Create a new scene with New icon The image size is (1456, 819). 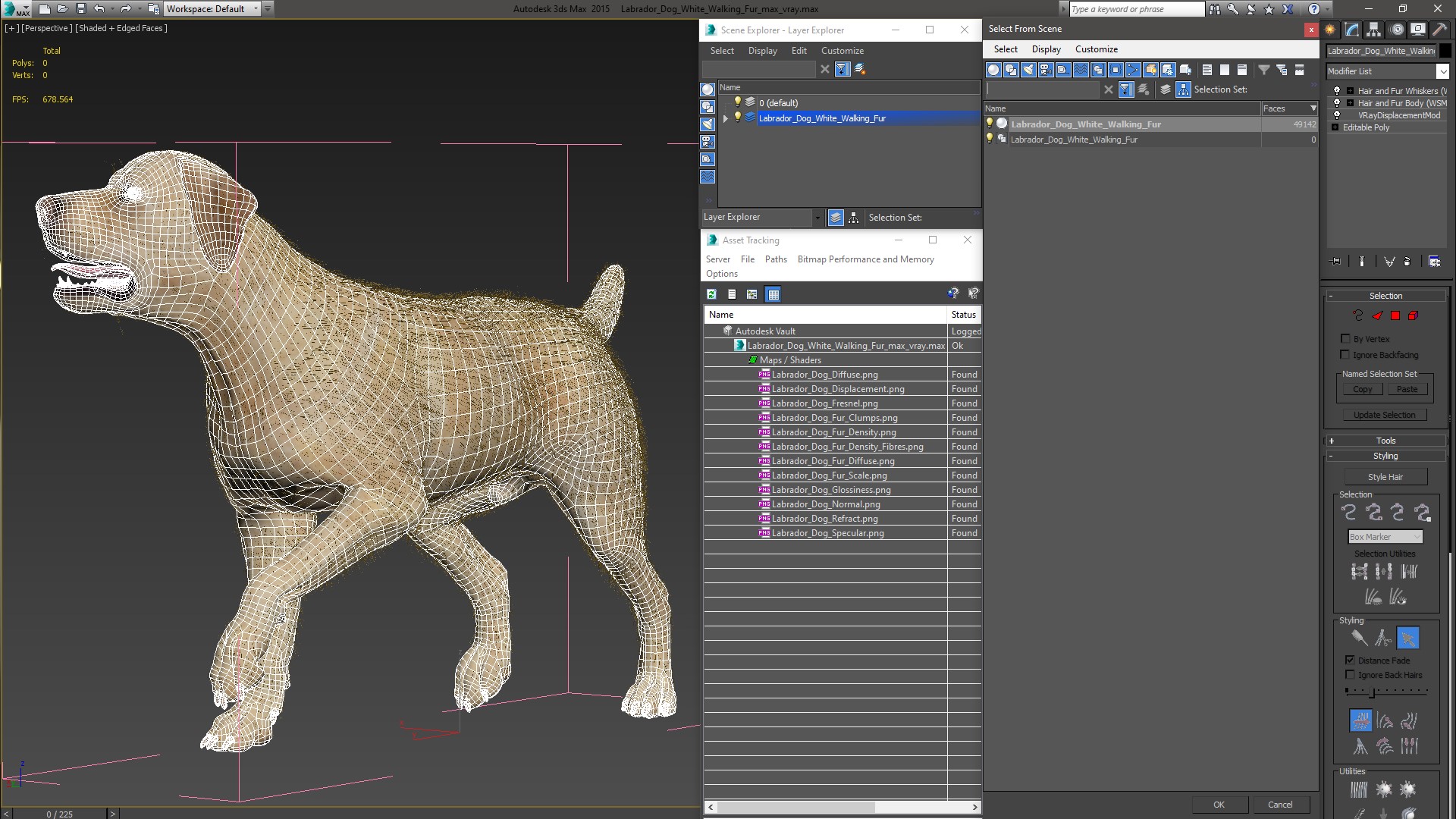pyautogui.click(x=44, y=9)
